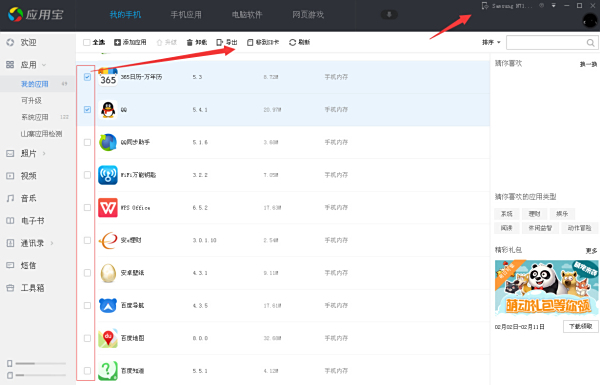Click the SD card storage usage bar
Screen dimensions: 600x385
point(41,375)
